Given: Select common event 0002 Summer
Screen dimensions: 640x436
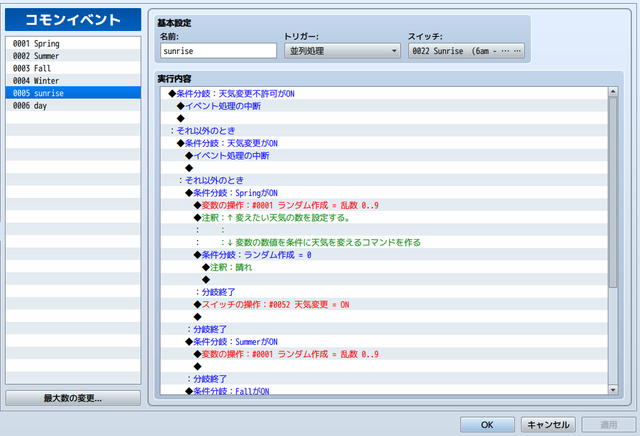Looking at the screenshot, I should pyautogui.click(x=73, y=56).
